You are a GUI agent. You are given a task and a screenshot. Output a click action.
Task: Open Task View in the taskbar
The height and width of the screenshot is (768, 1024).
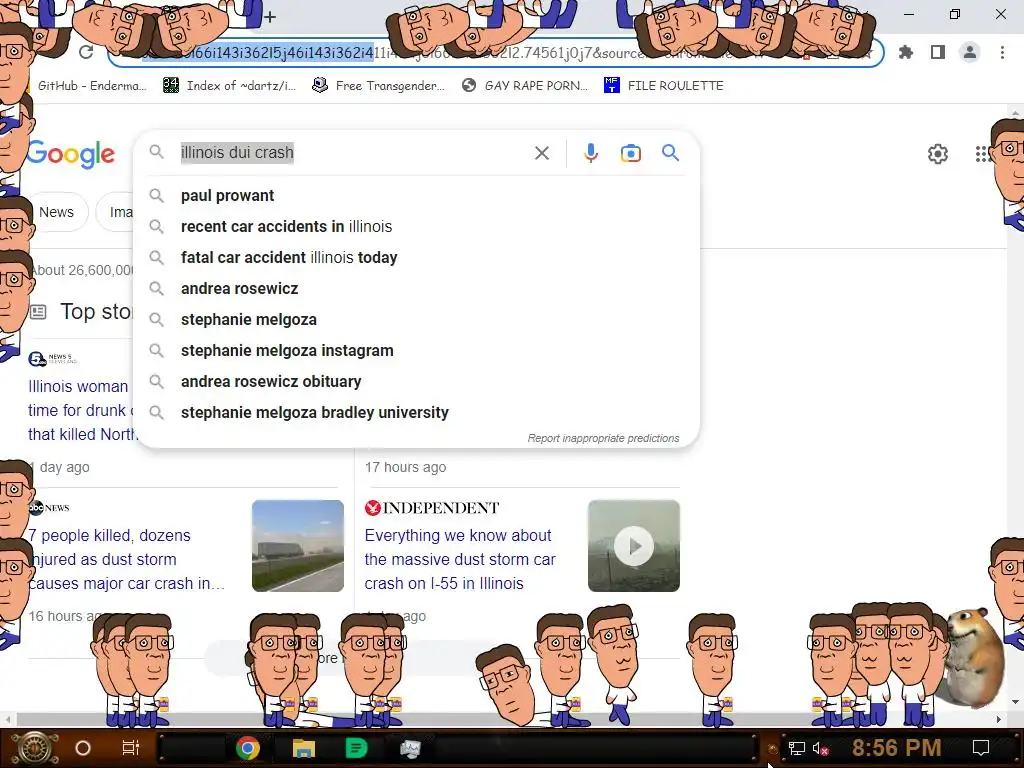(x=131, y=748)
